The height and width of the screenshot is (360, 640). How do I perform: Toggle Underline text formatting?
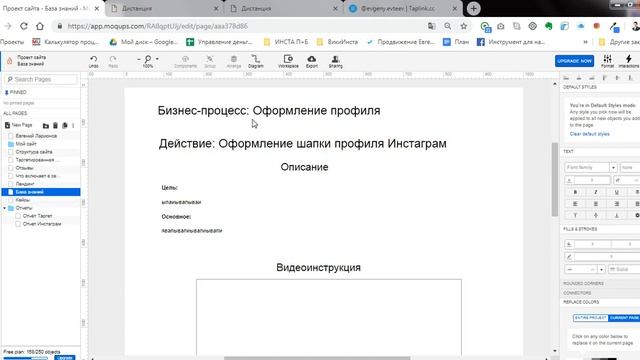[616, 192]
